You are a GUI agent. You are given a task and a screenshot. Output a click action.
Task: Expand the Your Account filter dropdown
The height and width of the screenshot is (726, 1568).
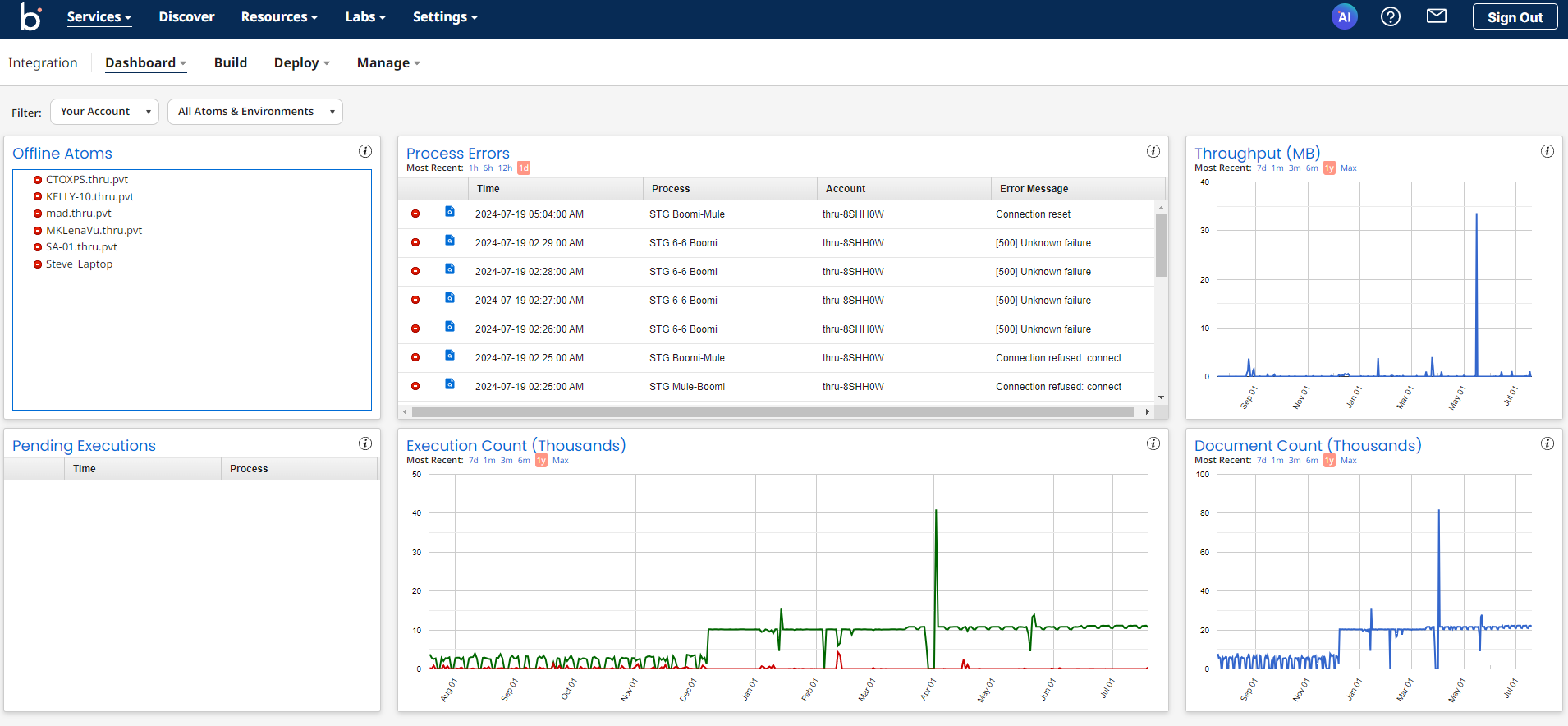[104, 112]
